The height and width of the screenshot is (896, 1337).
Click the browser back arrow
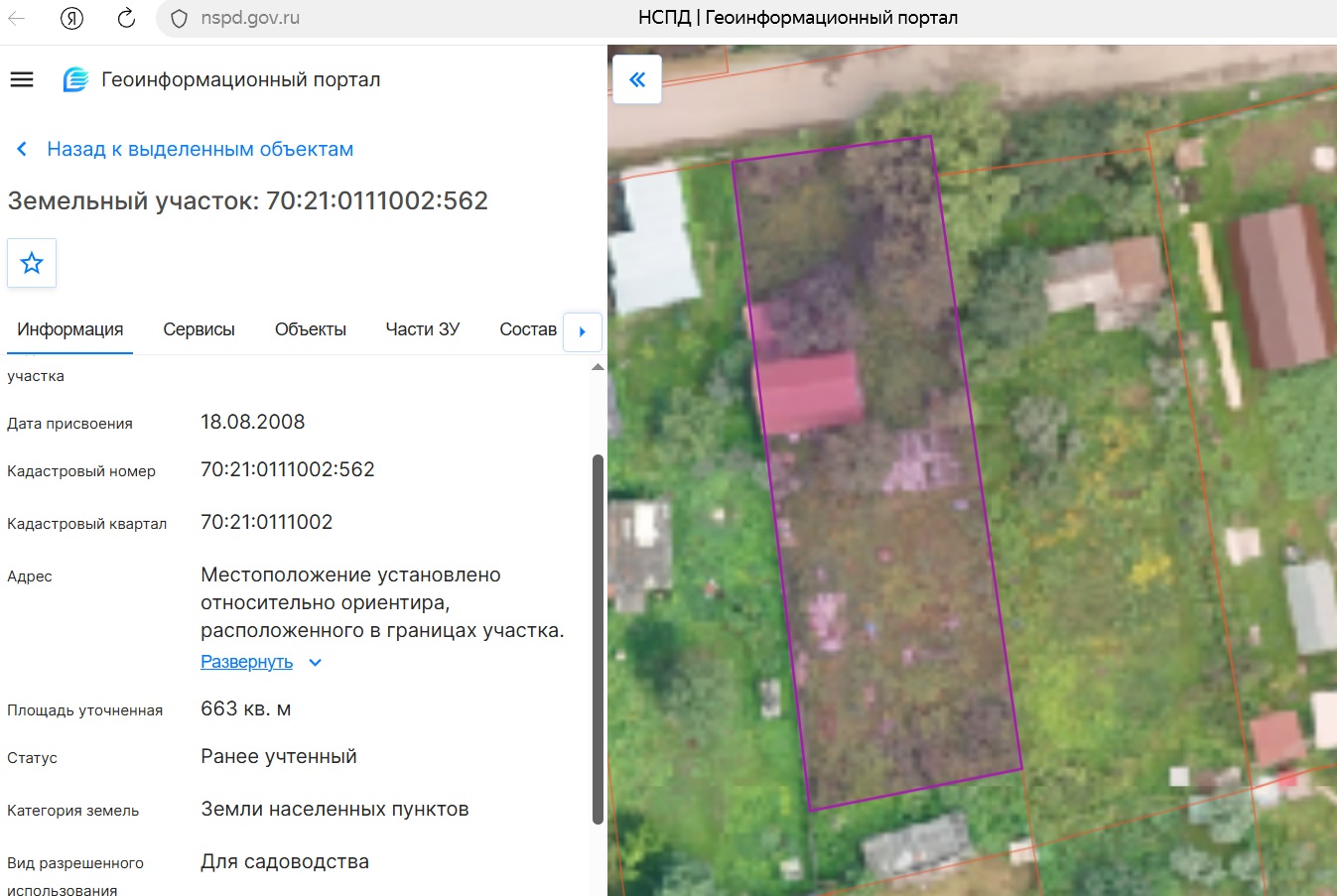click(x=17, y=18)
